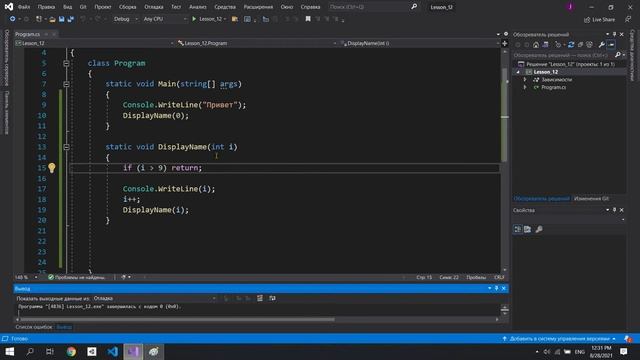Collapse the class Program code block on line 5
640x360 pixels.
click(x=66, y=63)
